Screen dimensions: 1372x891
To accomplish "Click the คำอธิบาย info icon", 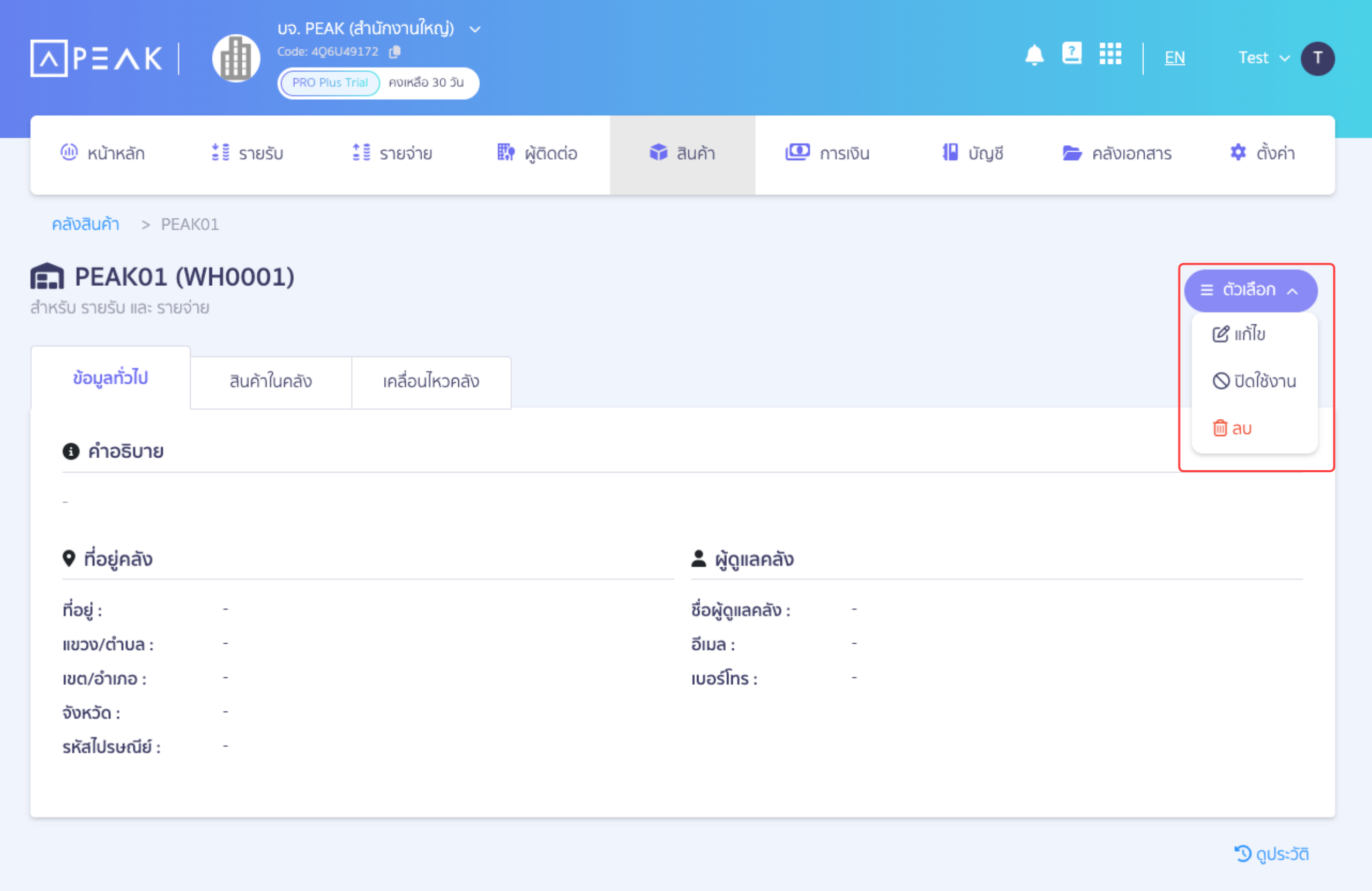I will click(x=70, y=451).
